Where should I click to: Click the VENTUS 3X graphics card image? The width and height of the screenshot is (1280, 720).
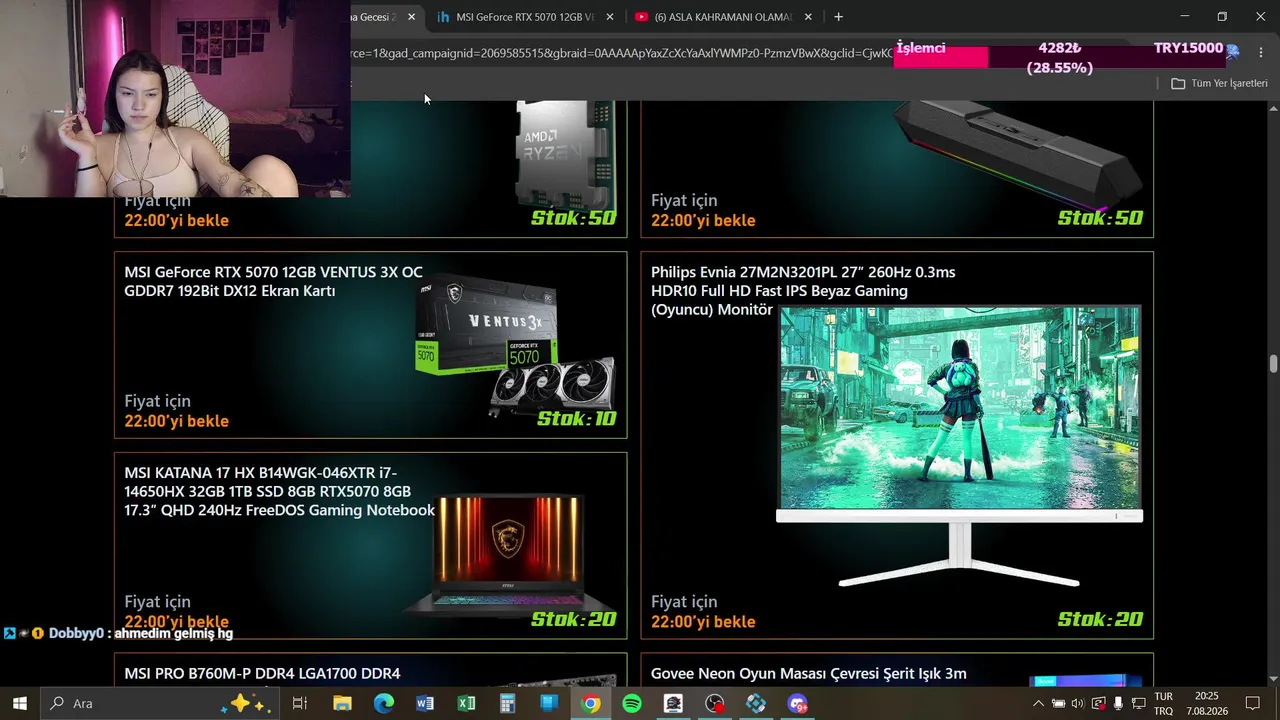pos(514,345)
